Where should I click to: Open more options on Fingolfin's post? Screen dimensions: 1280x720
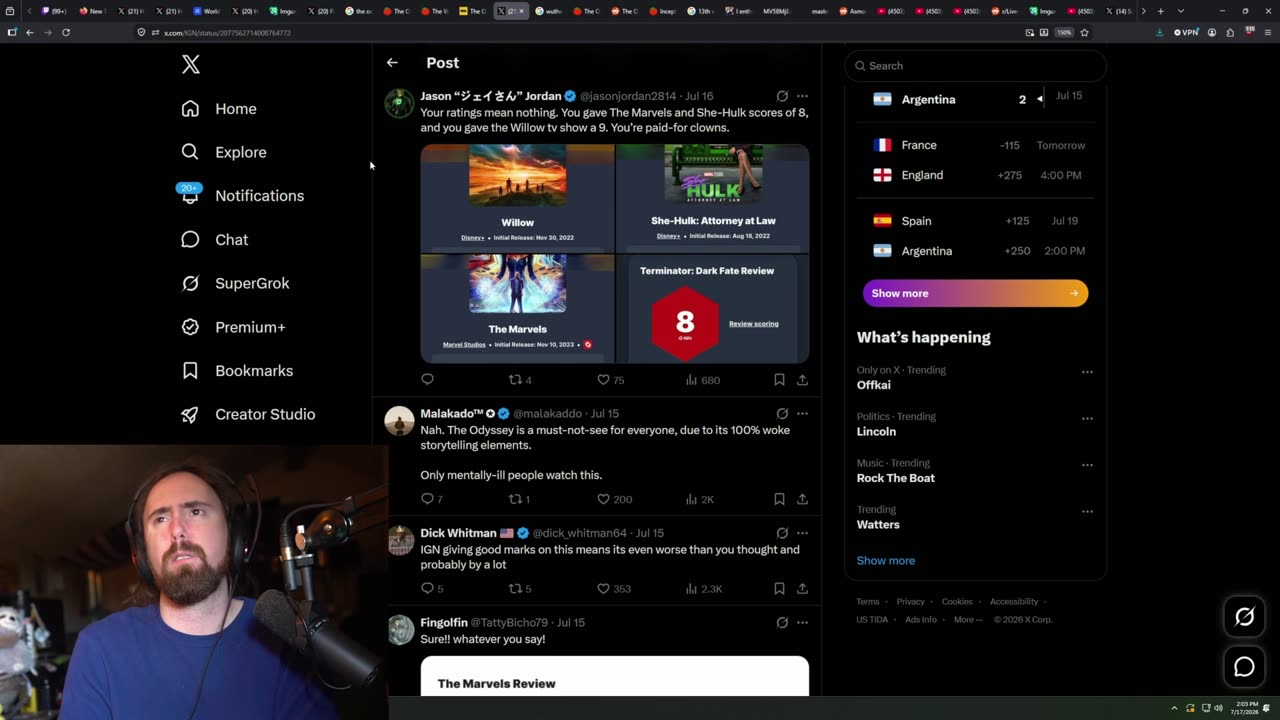pos(802,622)
